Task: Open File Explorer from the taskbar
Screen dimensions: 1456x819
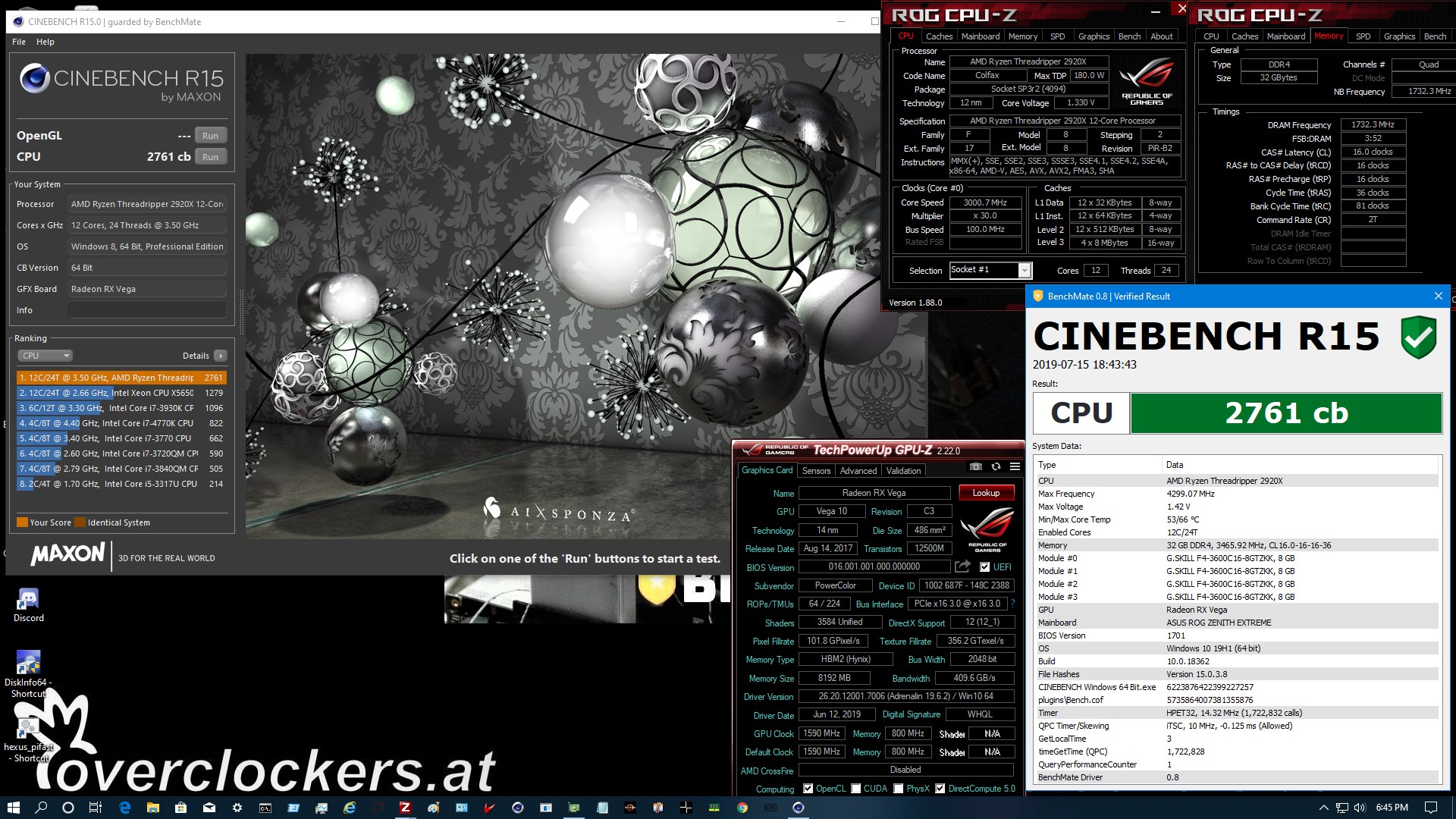Action: point(152,808)
